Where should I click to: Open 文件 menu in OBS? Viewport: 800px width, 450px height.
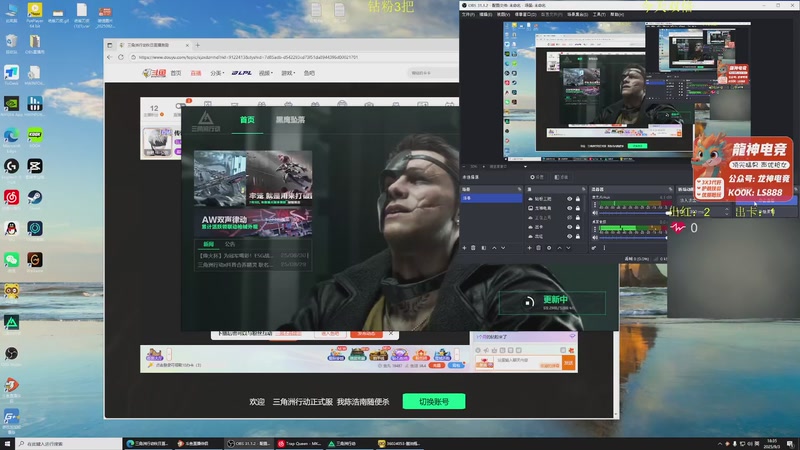coord(468,14)
